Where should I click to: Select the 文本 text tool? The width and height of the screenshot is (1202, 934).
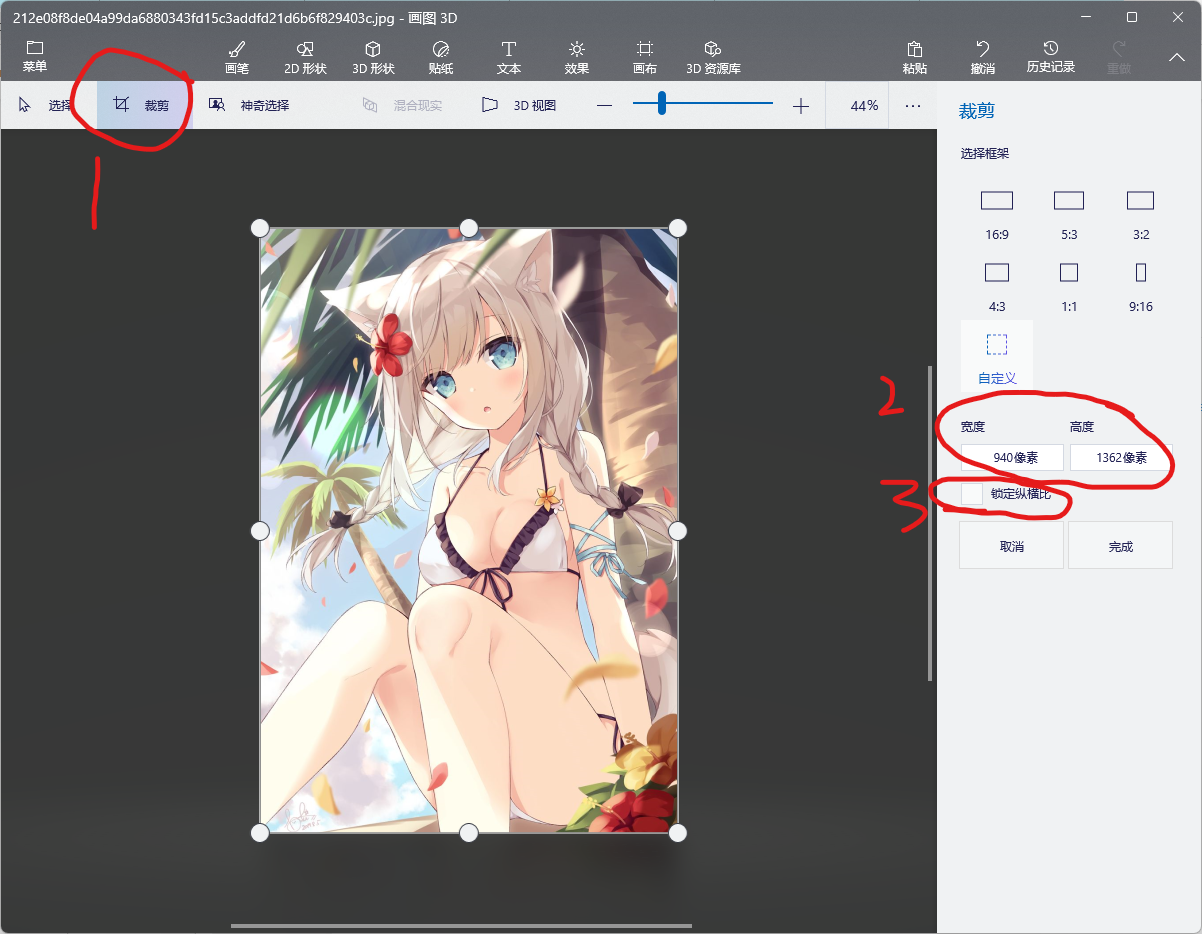coord(509,57)
